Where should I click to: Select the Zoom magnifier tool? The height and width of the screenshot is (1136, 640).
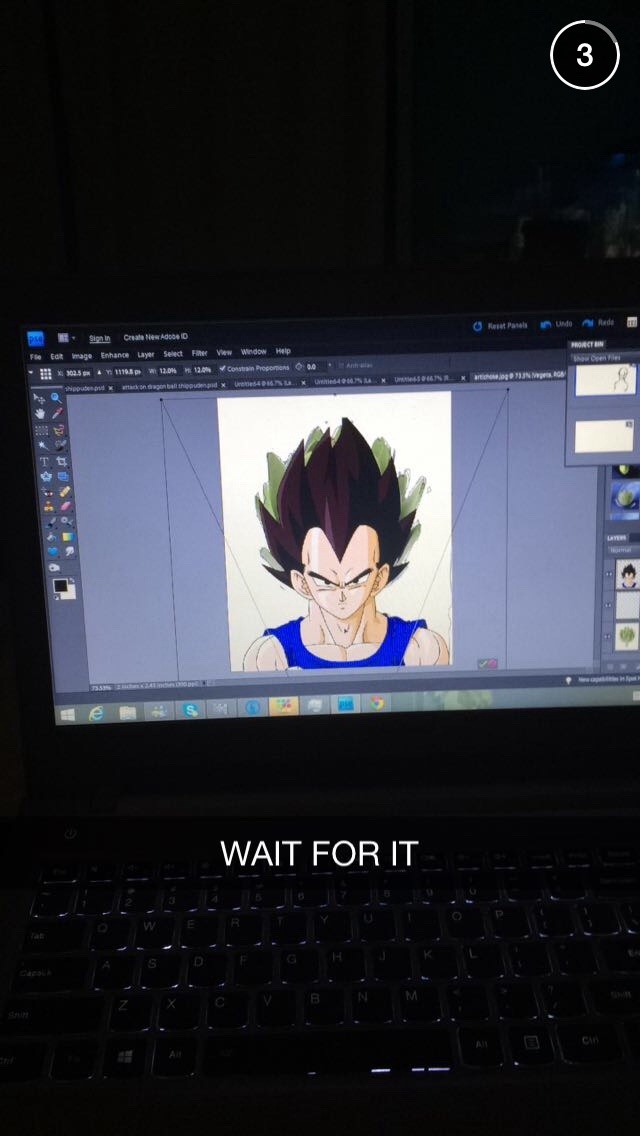(x=56, y=397)
